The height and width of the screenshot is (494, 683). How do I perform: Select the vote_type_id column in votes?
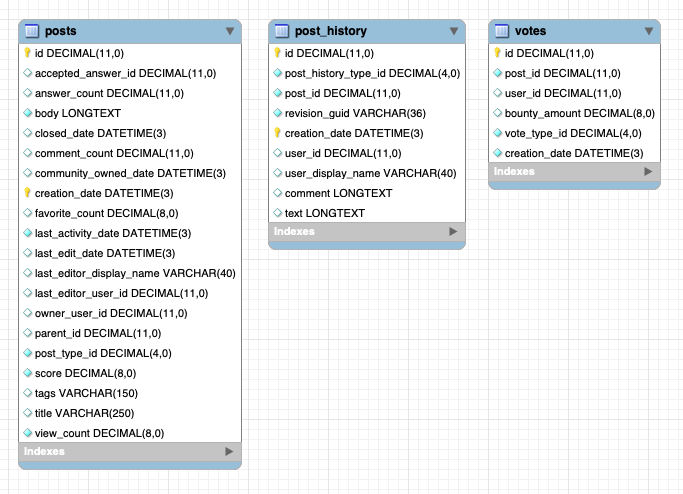tap(567, 133)
